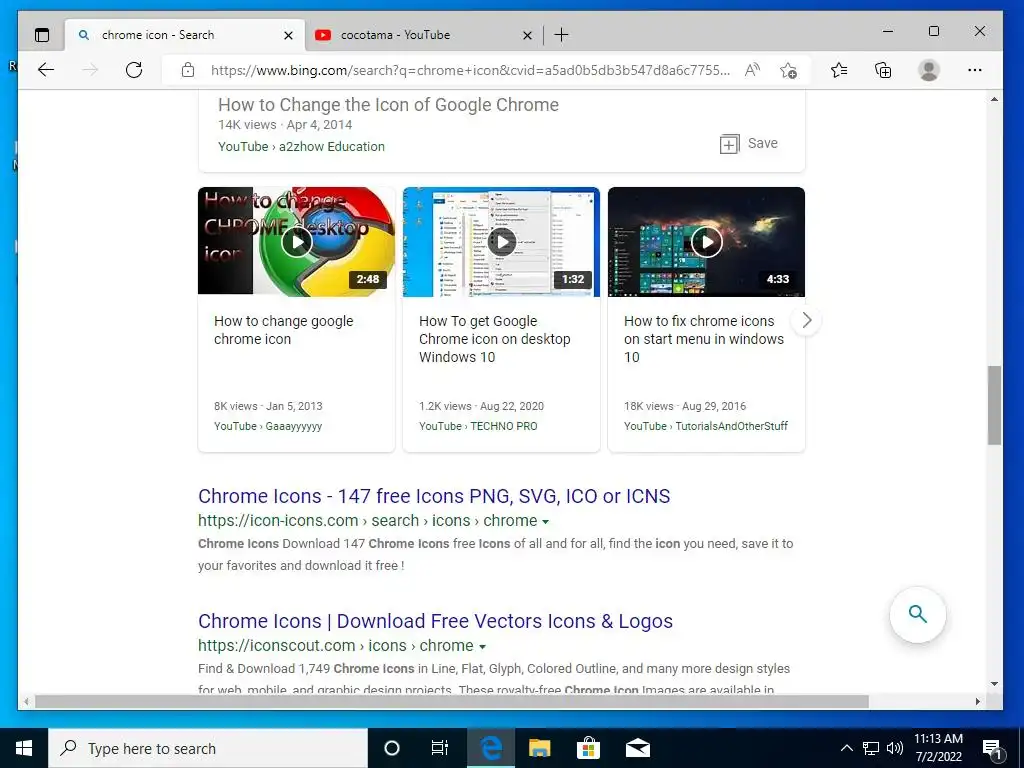
Task: Close the cocotama YouTube tab
Action: click(x=527, y=35)
